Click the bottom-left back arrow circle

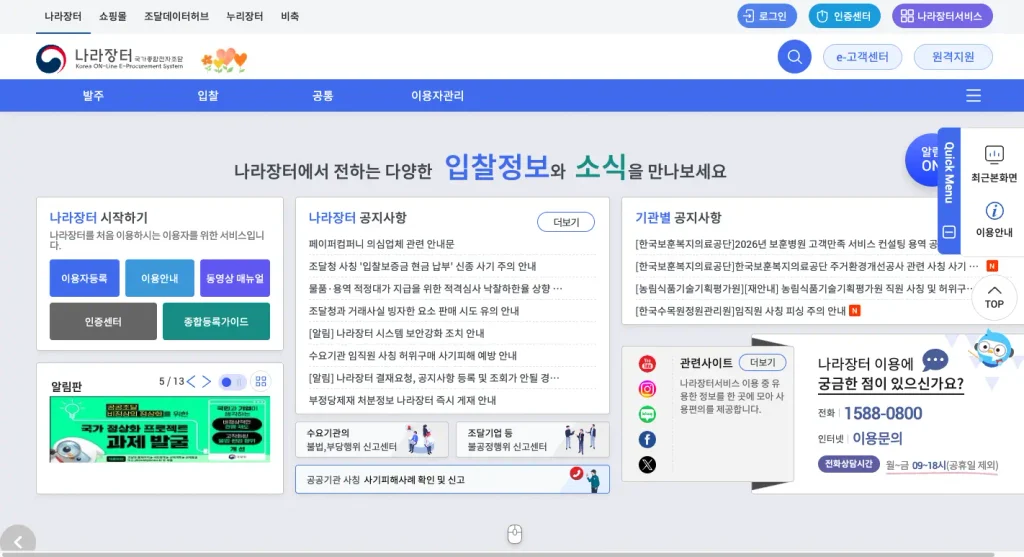tap(18, 541)
